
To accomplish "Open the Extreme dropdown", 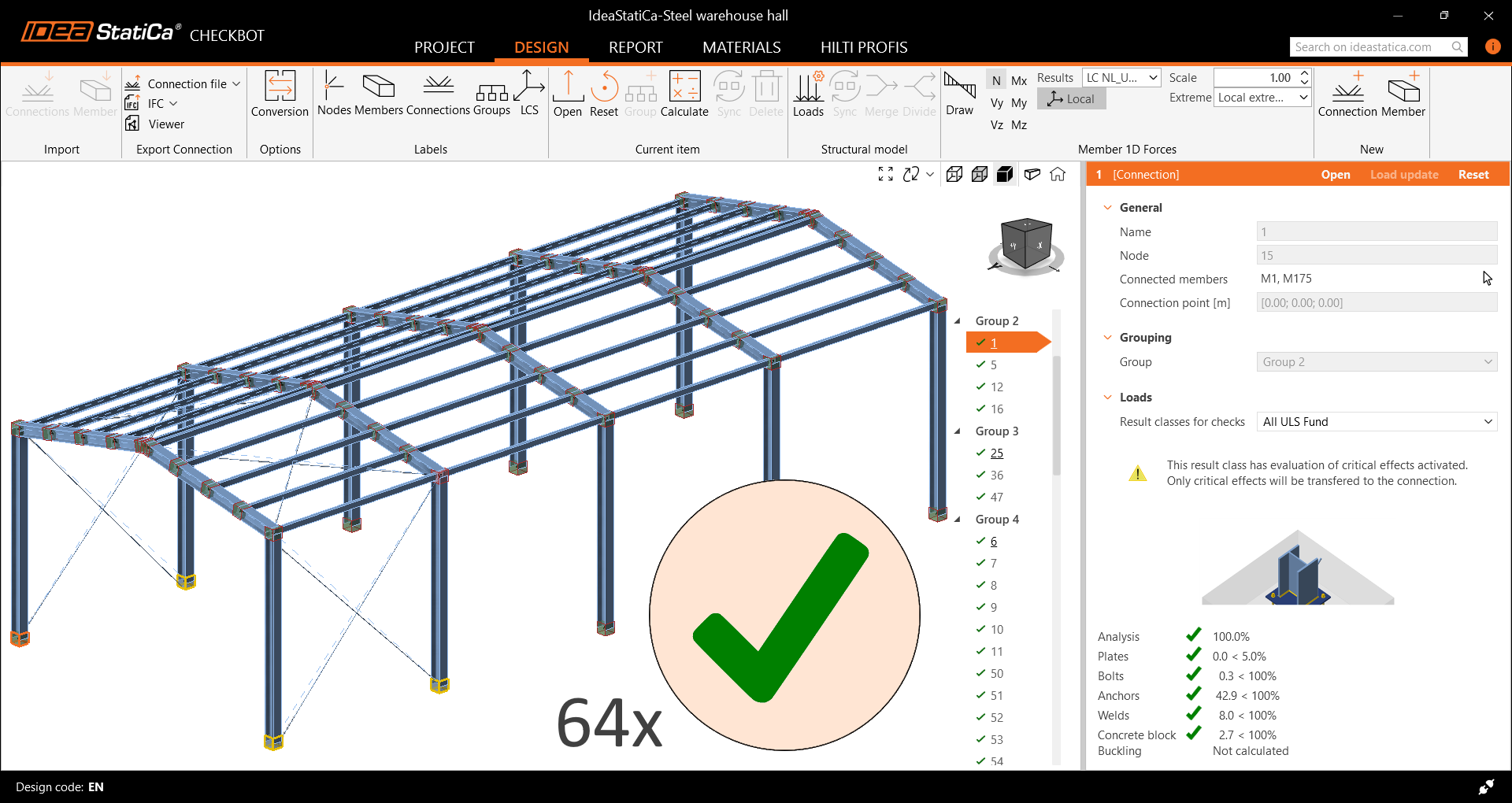I will [1262, 98].
